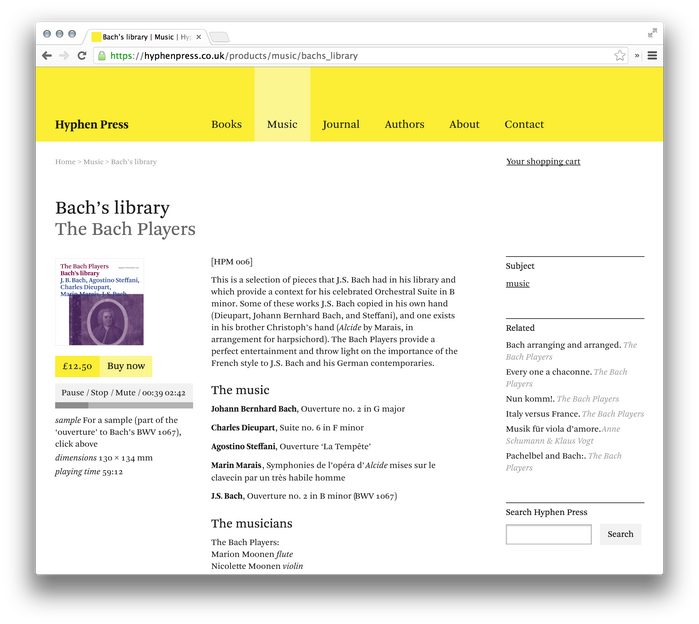Click the address bar URL

pos(234,56)
